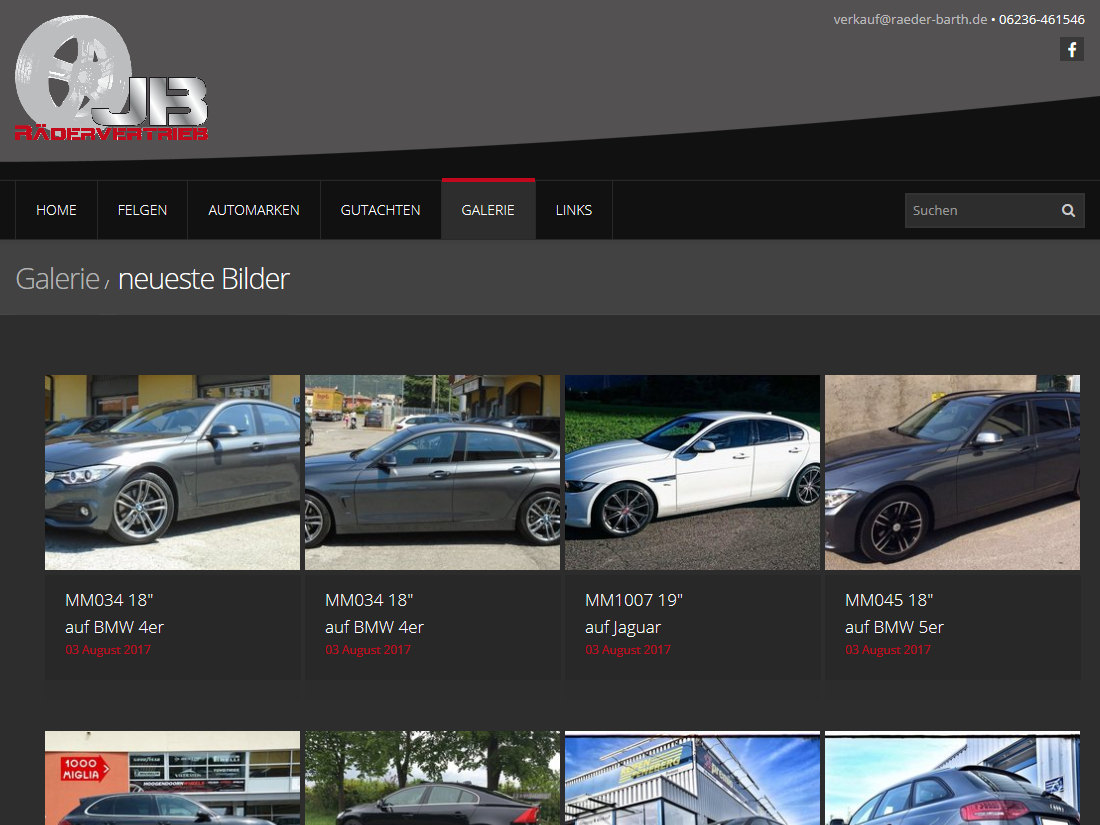This screenshot has height=825, width=1100.
Task: Open second BMW 4er side-view photo
Action: coord(432,472)
